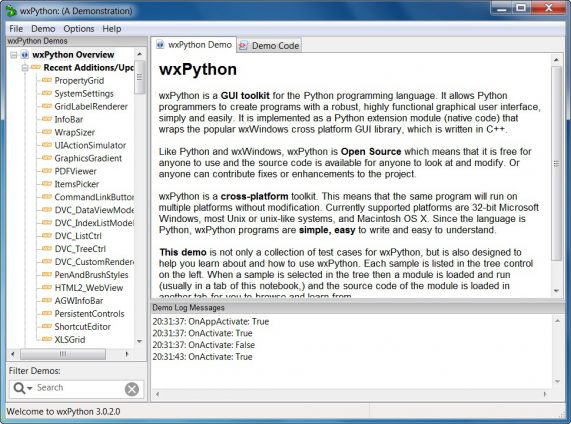Click the PropertyGrid item icon
Viewport: 571px width, 424px height.
pos(47,80)
